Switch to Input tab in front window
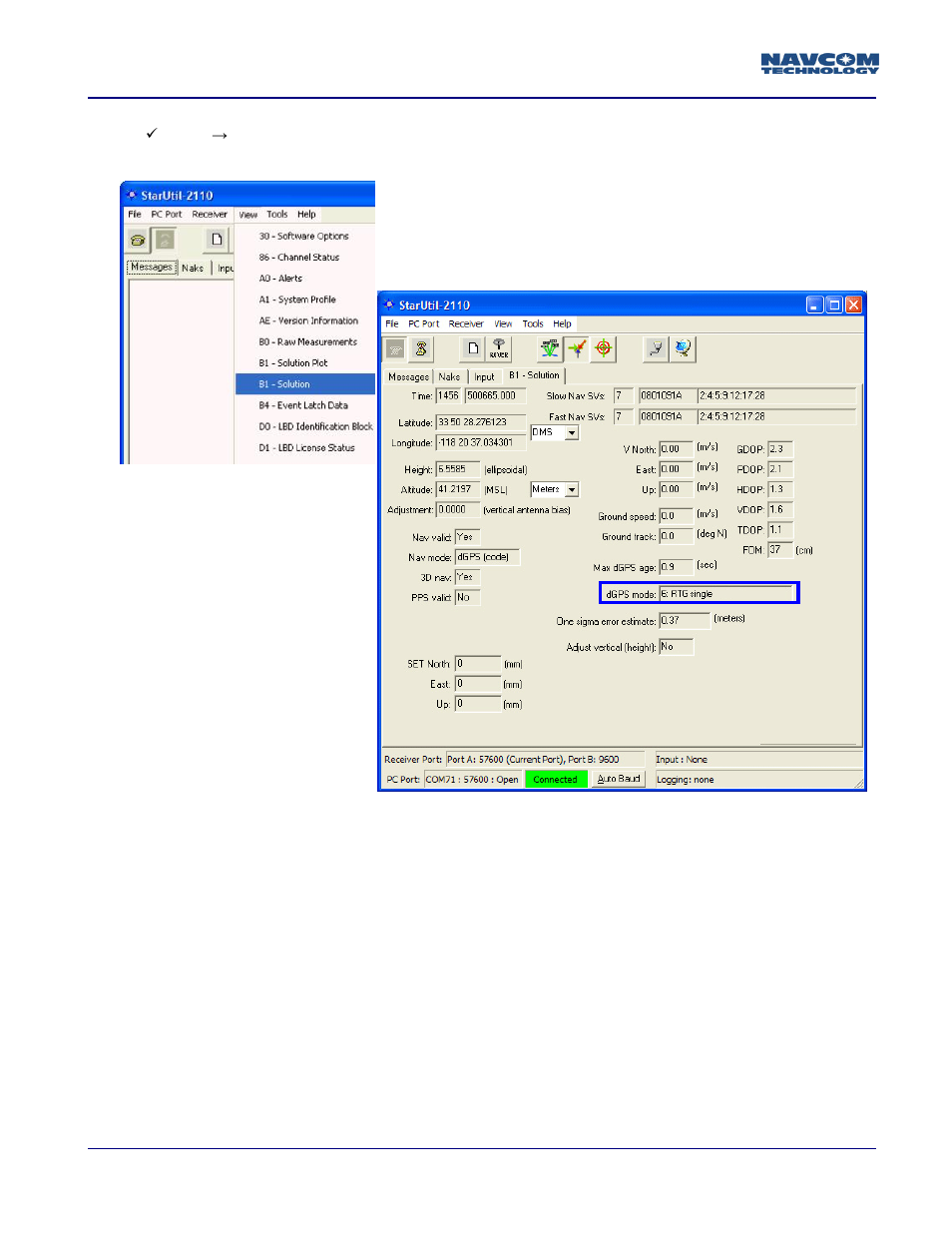Screen dimensions: 952x1233 coord(484,377)
